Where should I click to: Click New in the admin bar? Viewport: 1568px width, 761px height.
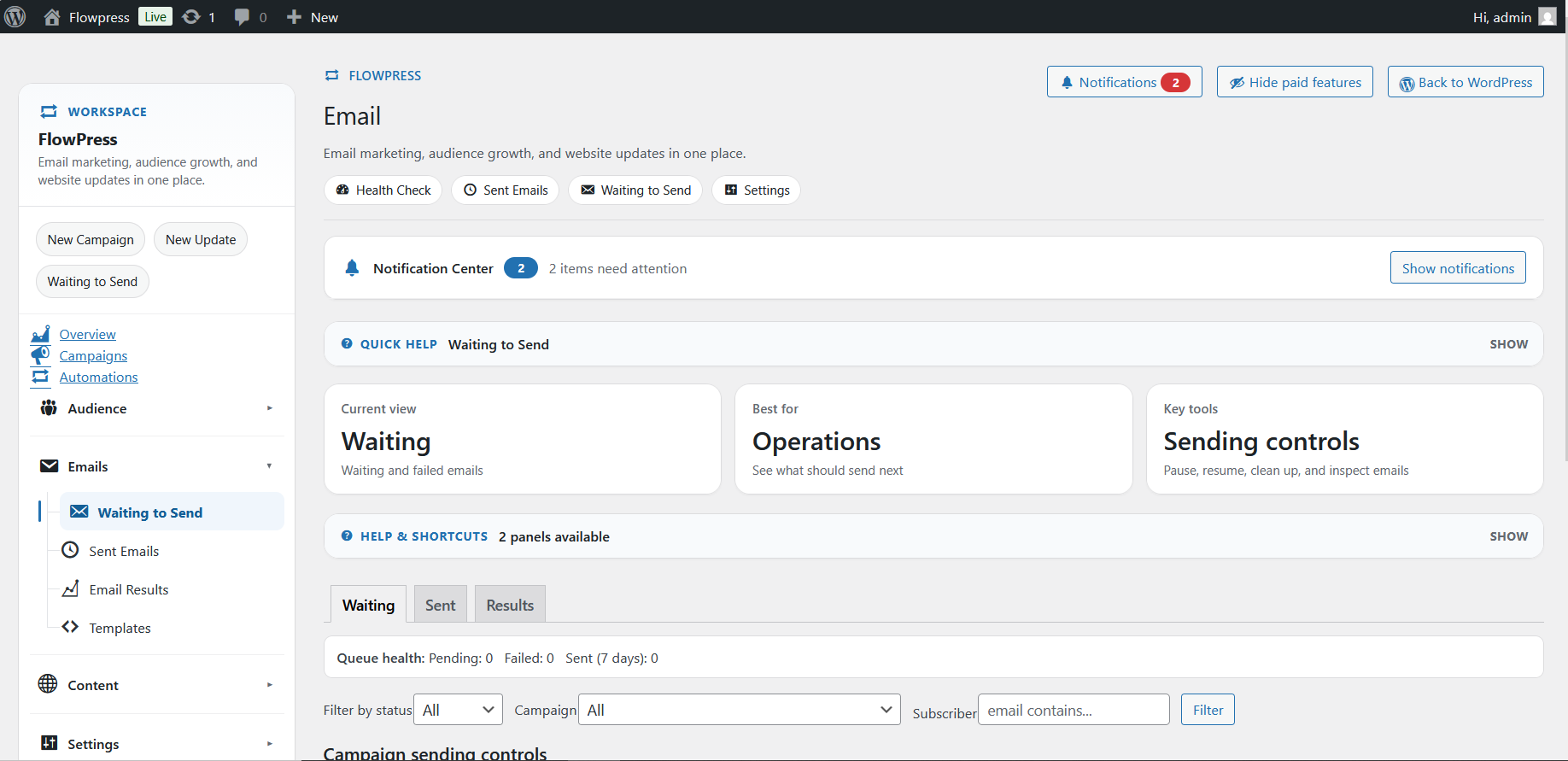313,17
